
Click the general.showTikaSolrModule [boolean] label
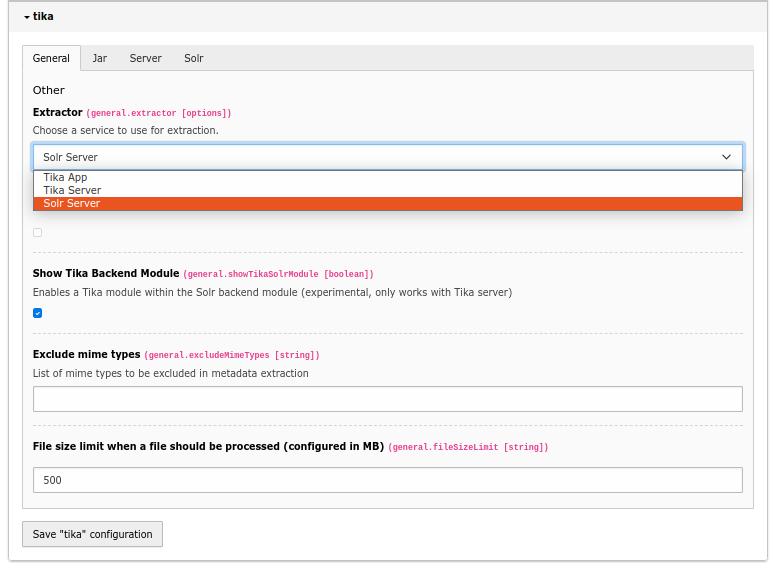pos(278,274)
